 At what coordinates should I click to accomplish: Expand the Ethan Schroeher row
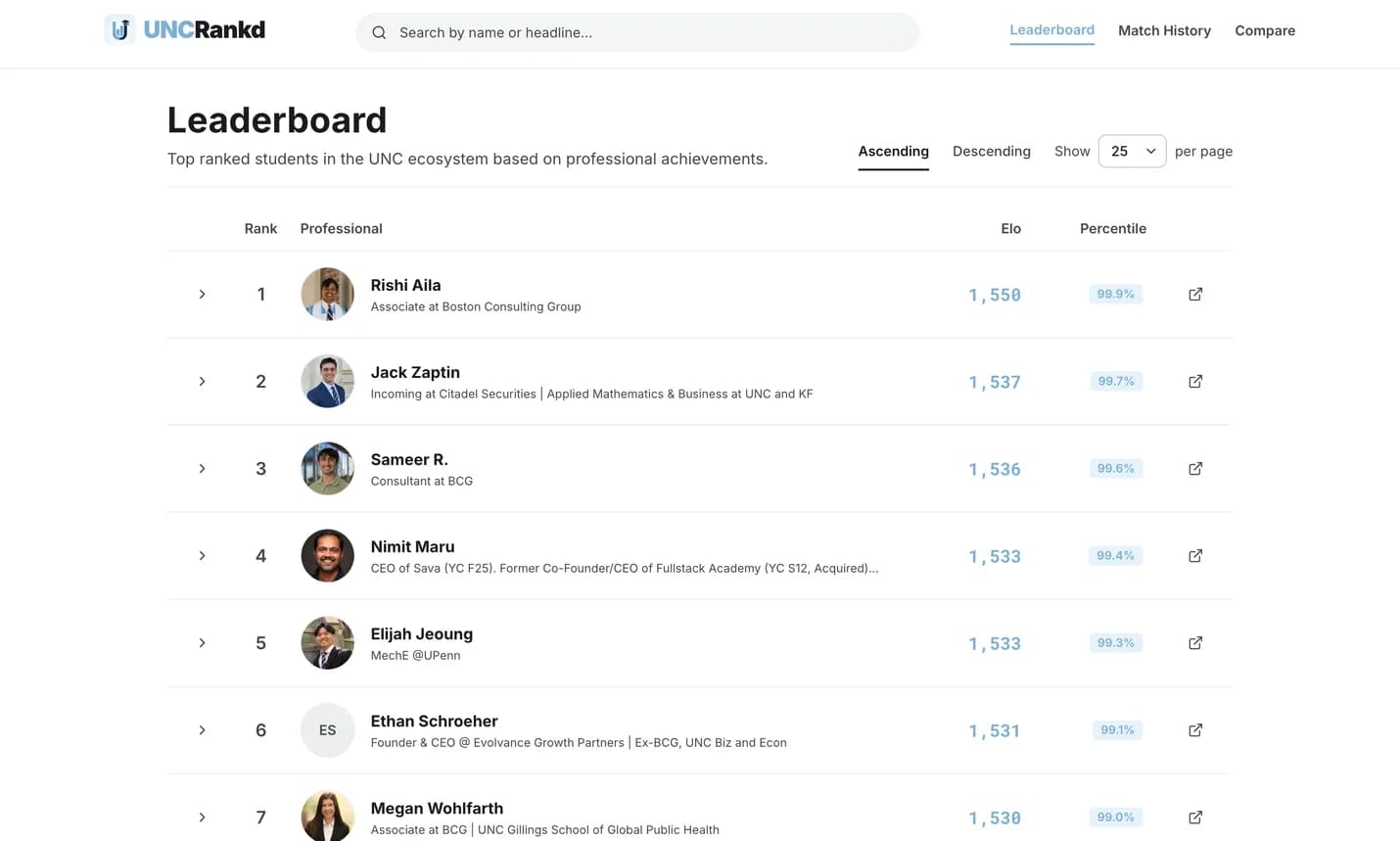(202, 729)
